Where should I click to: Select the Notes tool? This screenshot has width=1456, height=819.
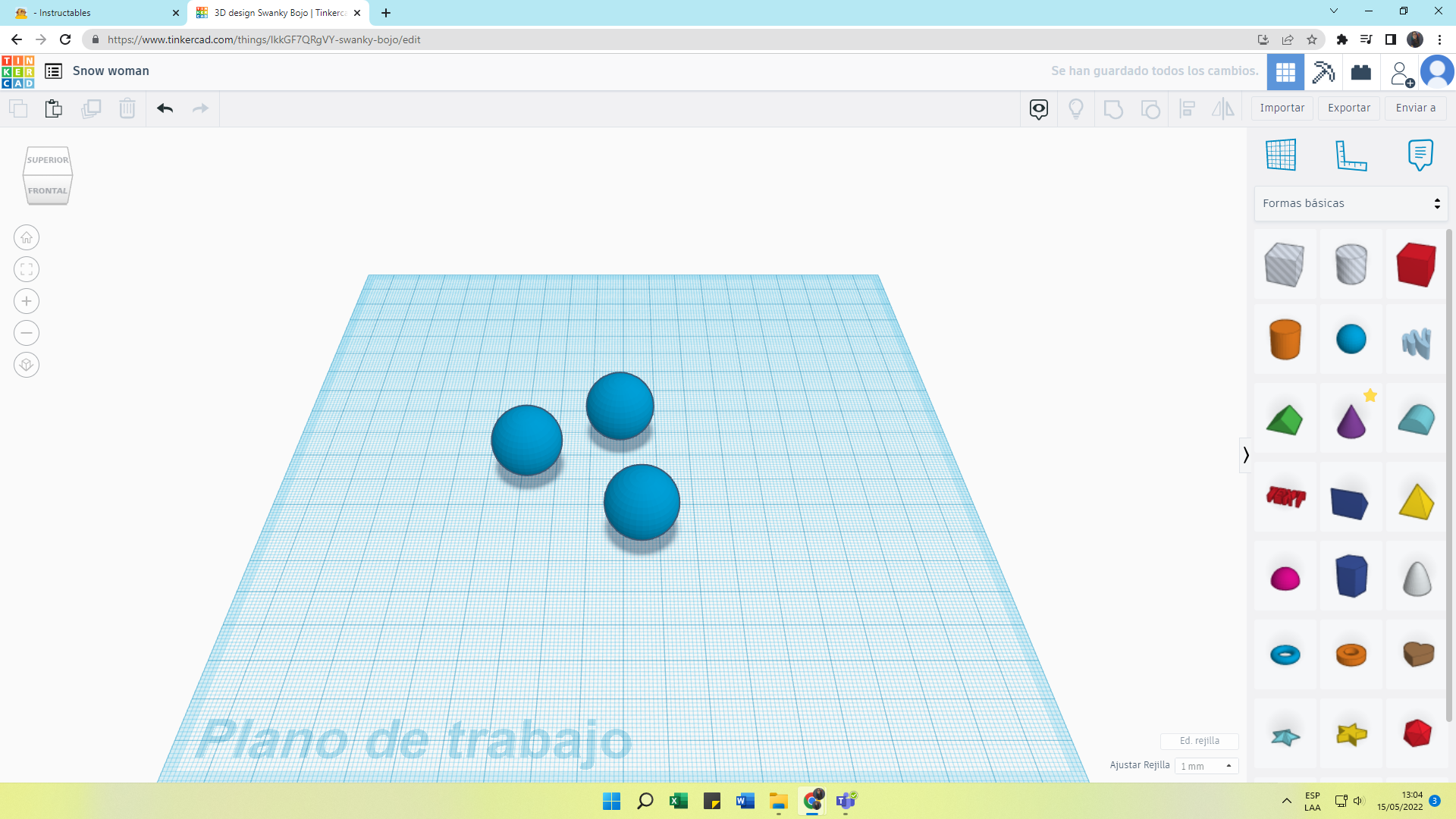coord(1420,155)
